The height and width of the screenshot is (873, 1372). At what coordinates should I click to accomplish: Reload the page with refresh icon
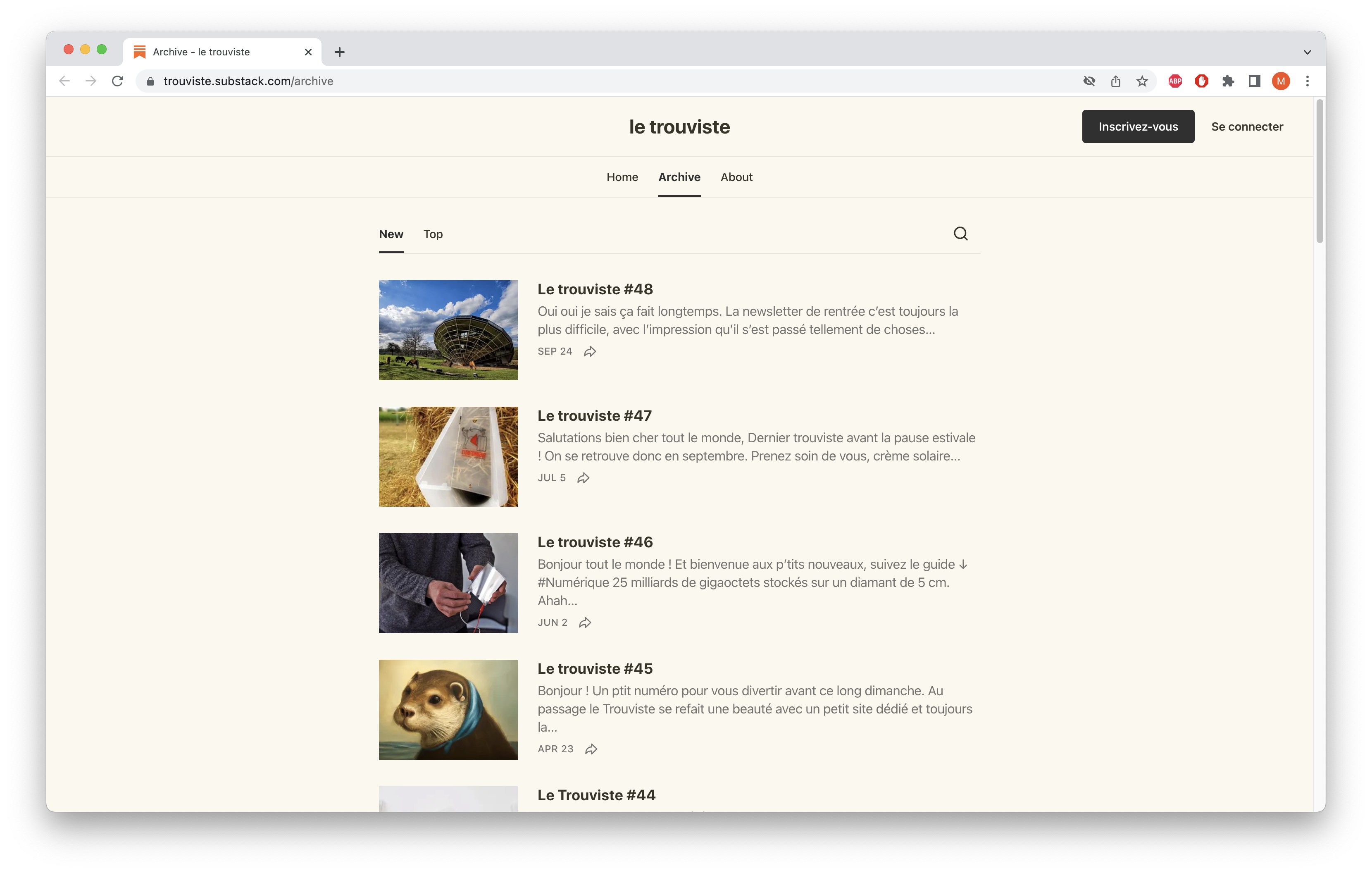(117, 81)
